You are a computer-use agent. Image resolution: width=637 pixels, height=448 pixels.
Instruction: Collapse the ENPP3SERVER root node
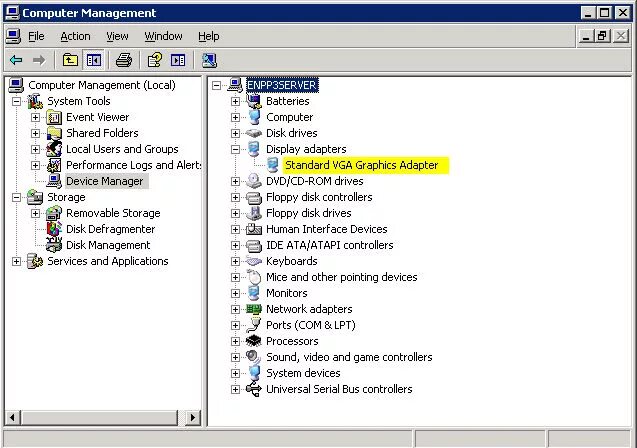click(x=217, y=85)
